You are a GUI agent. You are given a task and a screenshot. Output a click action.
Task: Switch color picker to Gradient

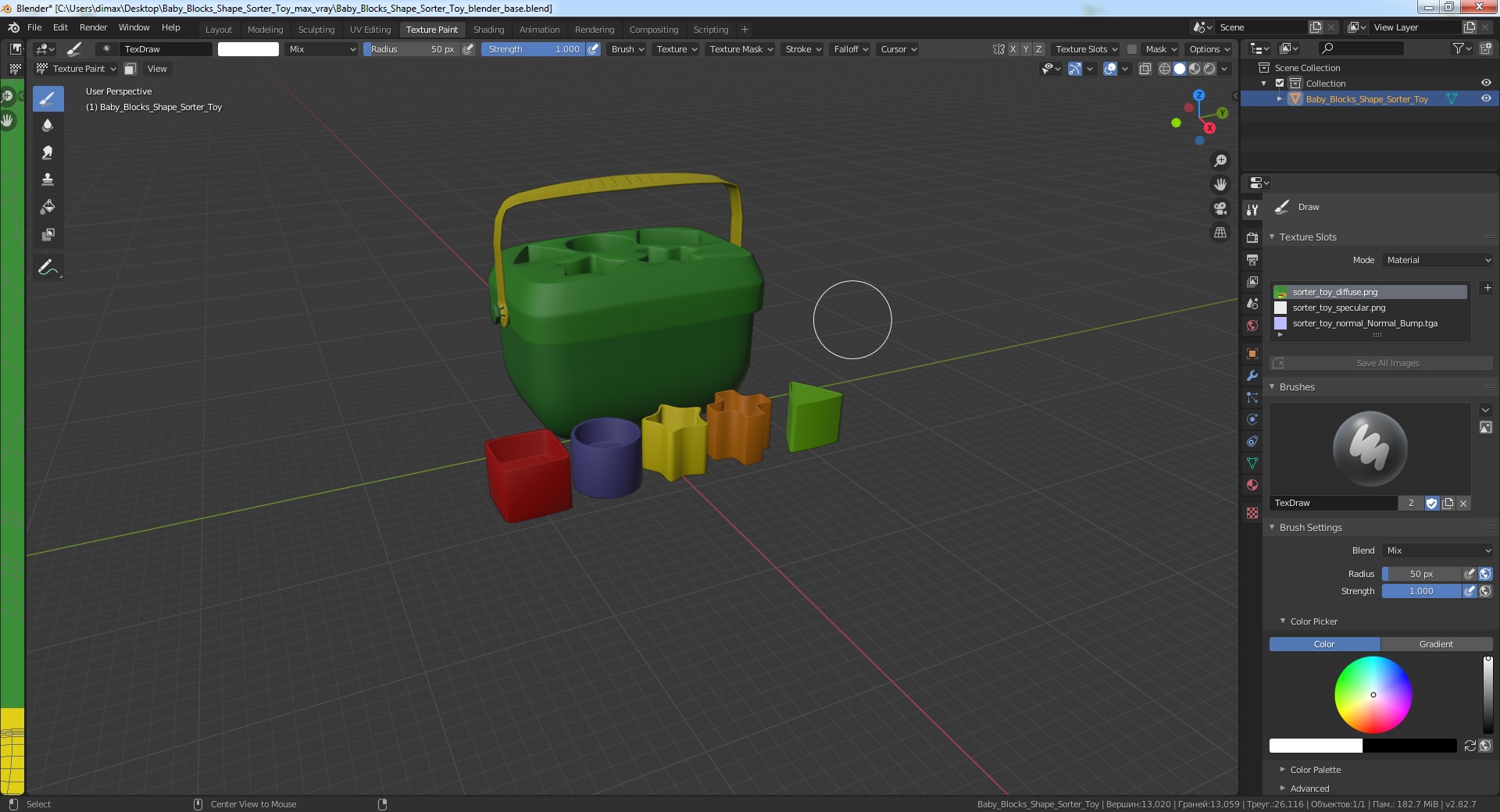1436,644
